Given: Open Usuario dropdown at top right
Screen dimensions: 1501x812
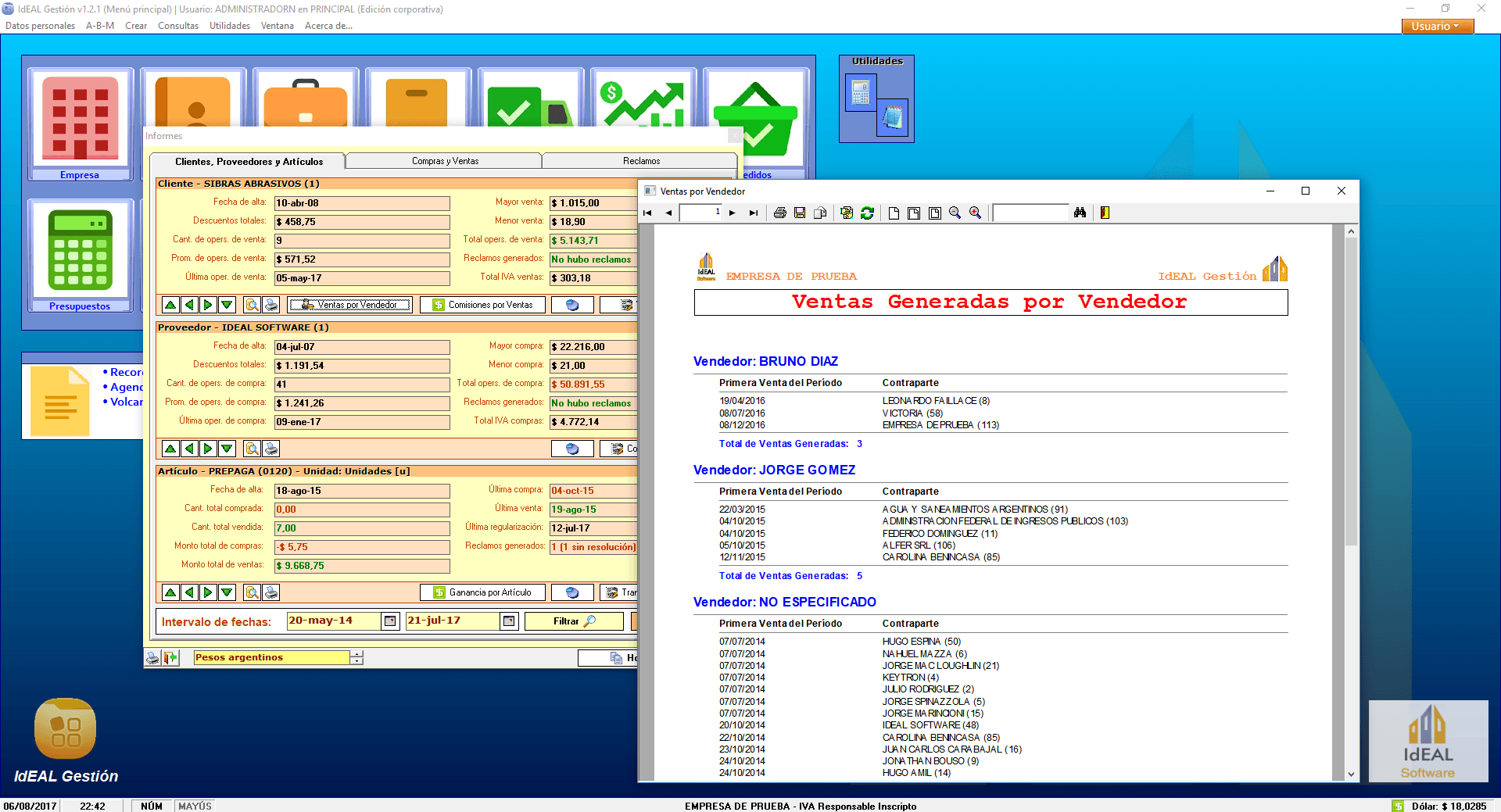Looking at the screenshot, I should pyautogui.click(x=1438, y=26).
